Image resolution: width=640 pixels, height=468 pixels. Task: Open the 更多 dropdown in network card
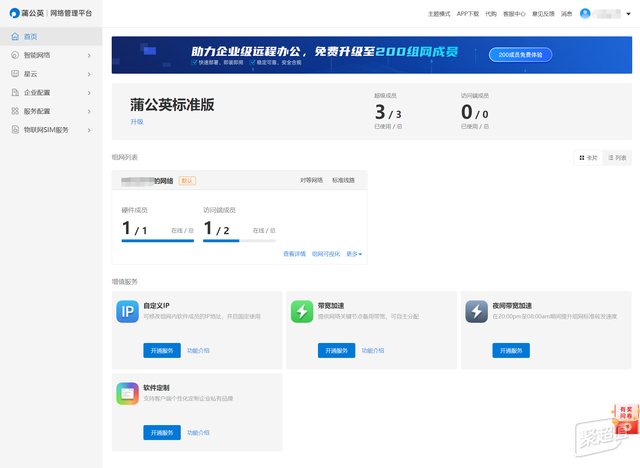point(354,254)
